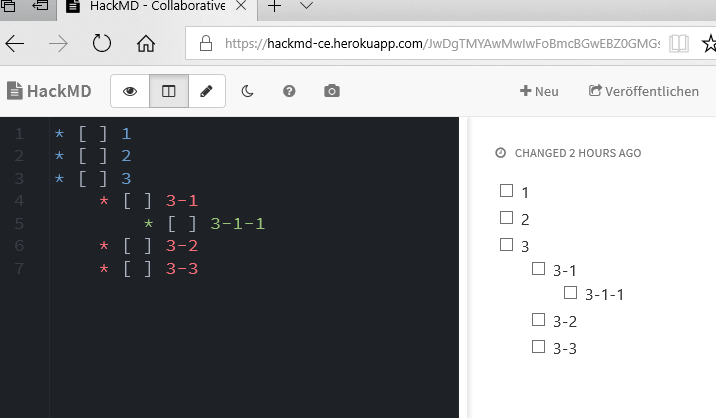The image size is (716, 418).
Task: Click the Veröffentlichen publish button
Action: (644, 91)
